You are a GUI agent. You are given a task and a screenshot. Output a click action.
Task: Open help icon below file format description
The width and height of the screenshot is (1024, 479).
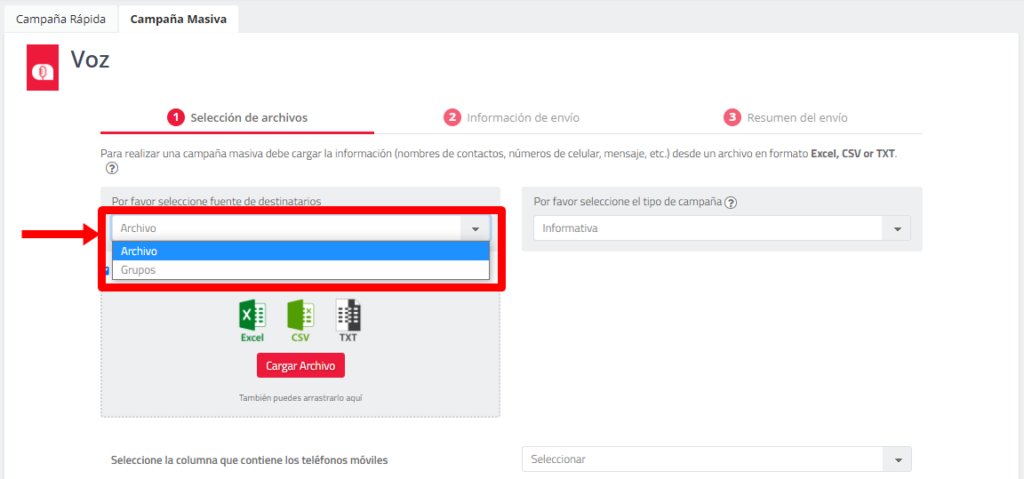[x=112, y=169]
